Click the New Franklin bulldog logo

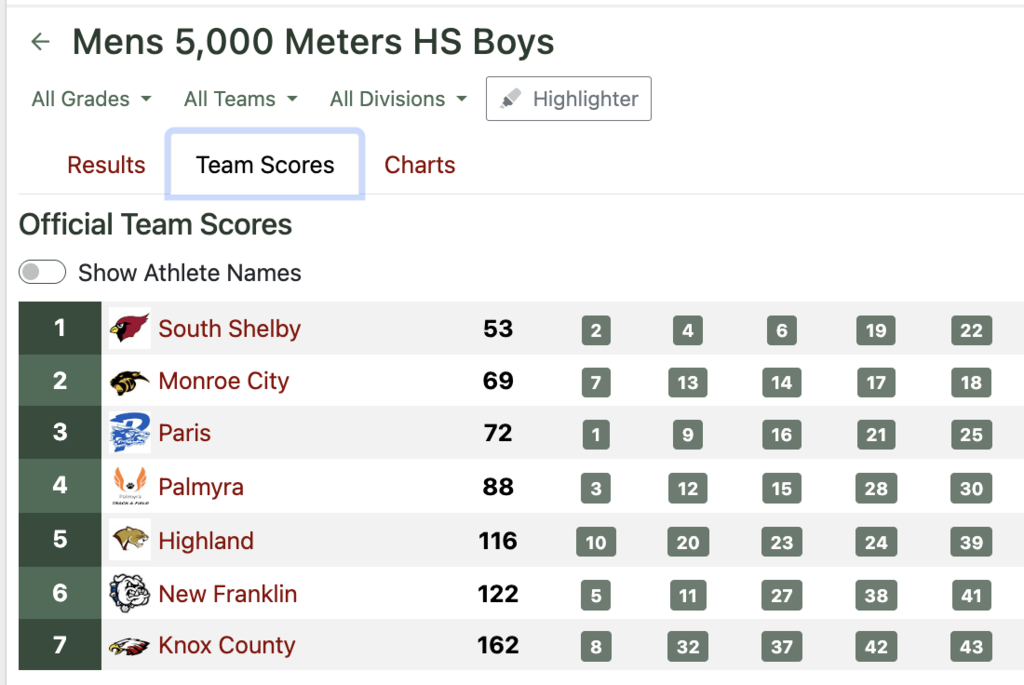pos(130,594)
